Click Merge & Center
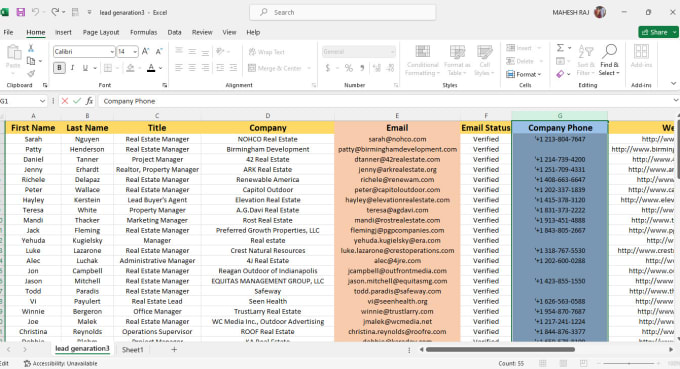This screenshot has width=680, height=369. tap(275, 68)
